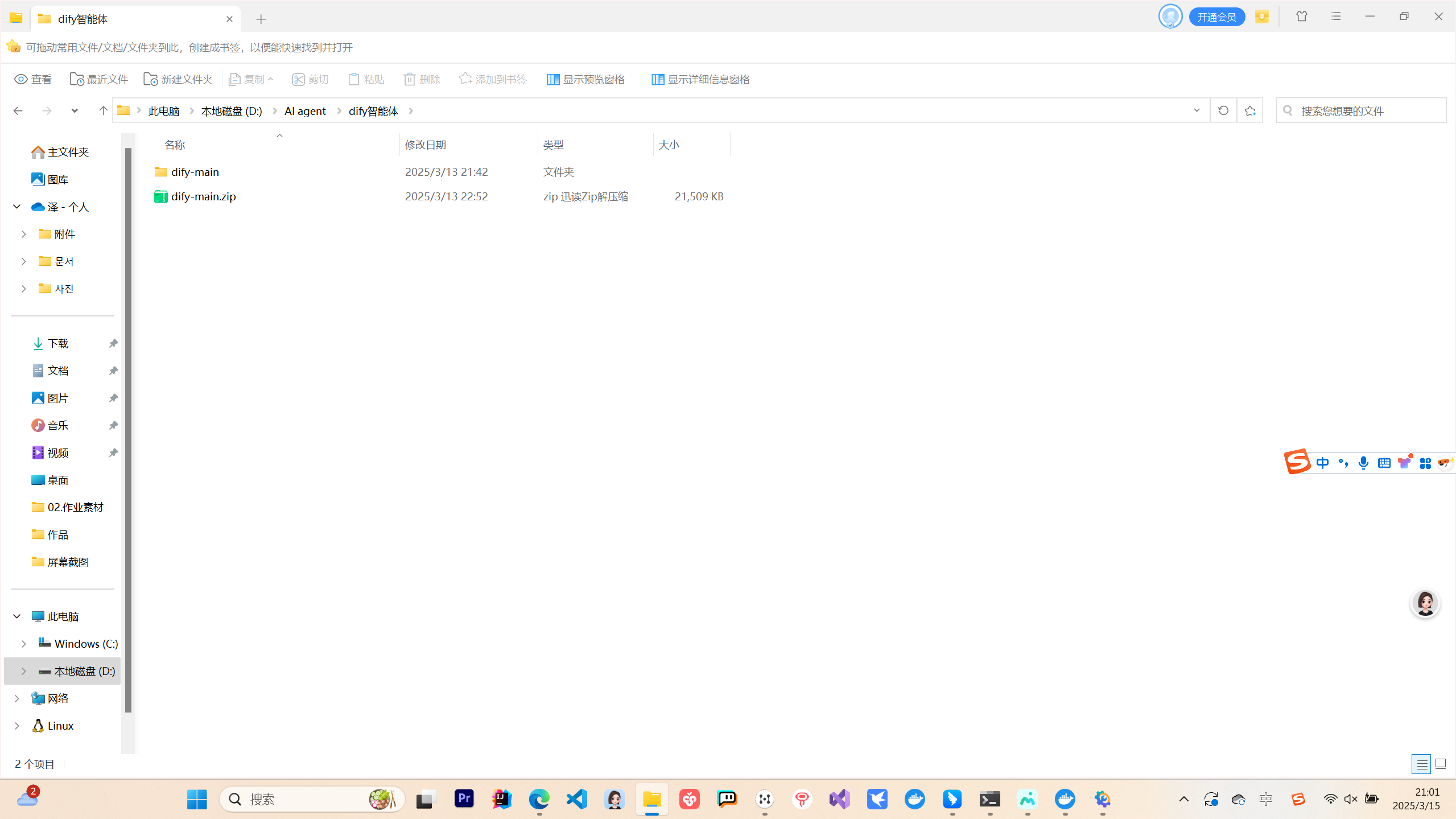Click the refresh icon beside address bar
This screenshot has height=819, width=1456.
pyautogui.click(x=1223, y=110)
